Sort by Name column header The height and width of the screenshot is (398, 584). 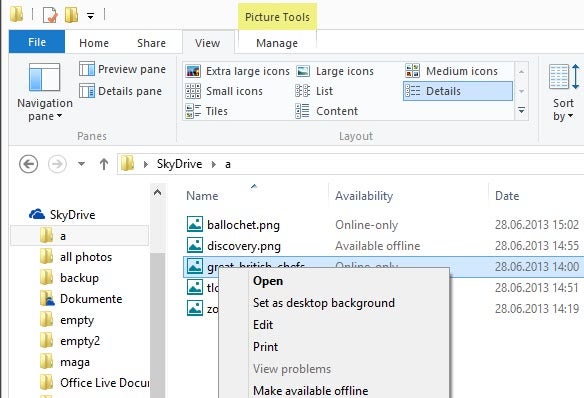[x=202, y=195]
